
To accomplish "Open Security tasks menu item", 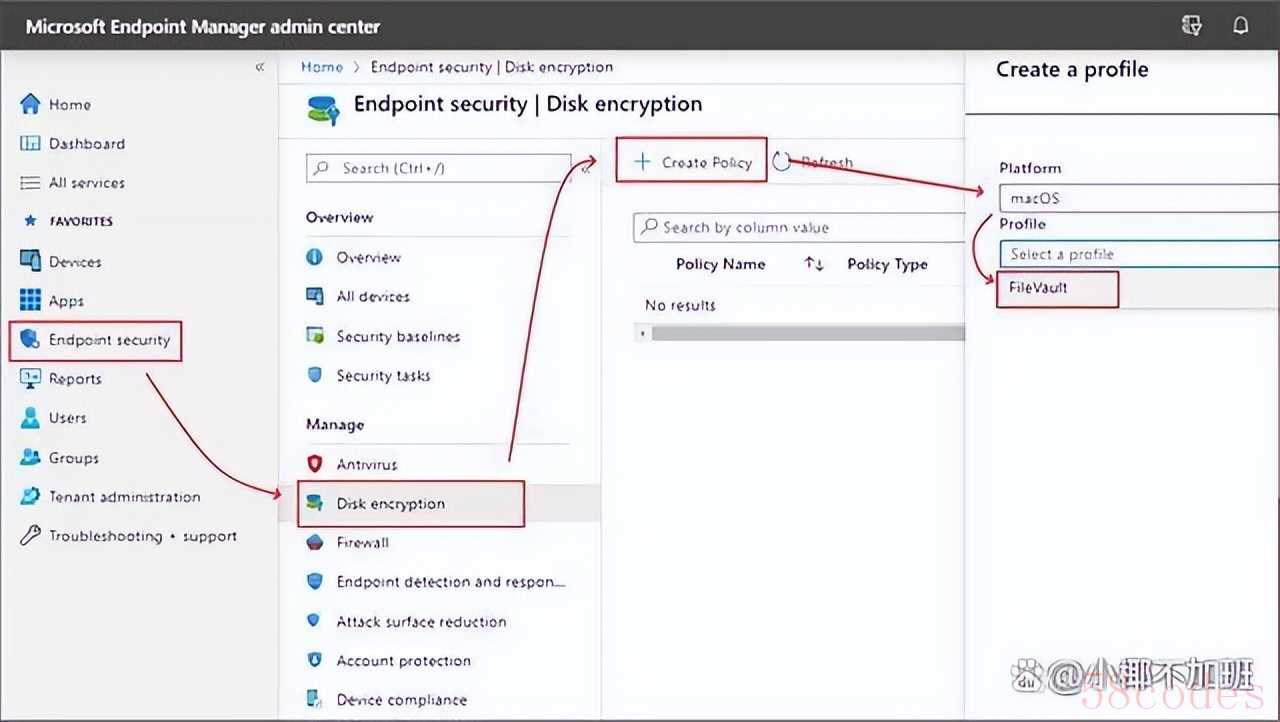I will click(383, 375).
